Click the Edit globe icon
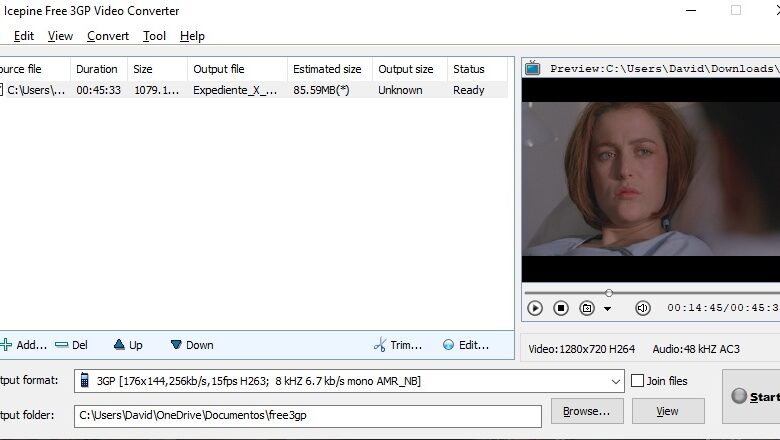The width and height of the screenshot is (780, 440). (x=448, y=345)
